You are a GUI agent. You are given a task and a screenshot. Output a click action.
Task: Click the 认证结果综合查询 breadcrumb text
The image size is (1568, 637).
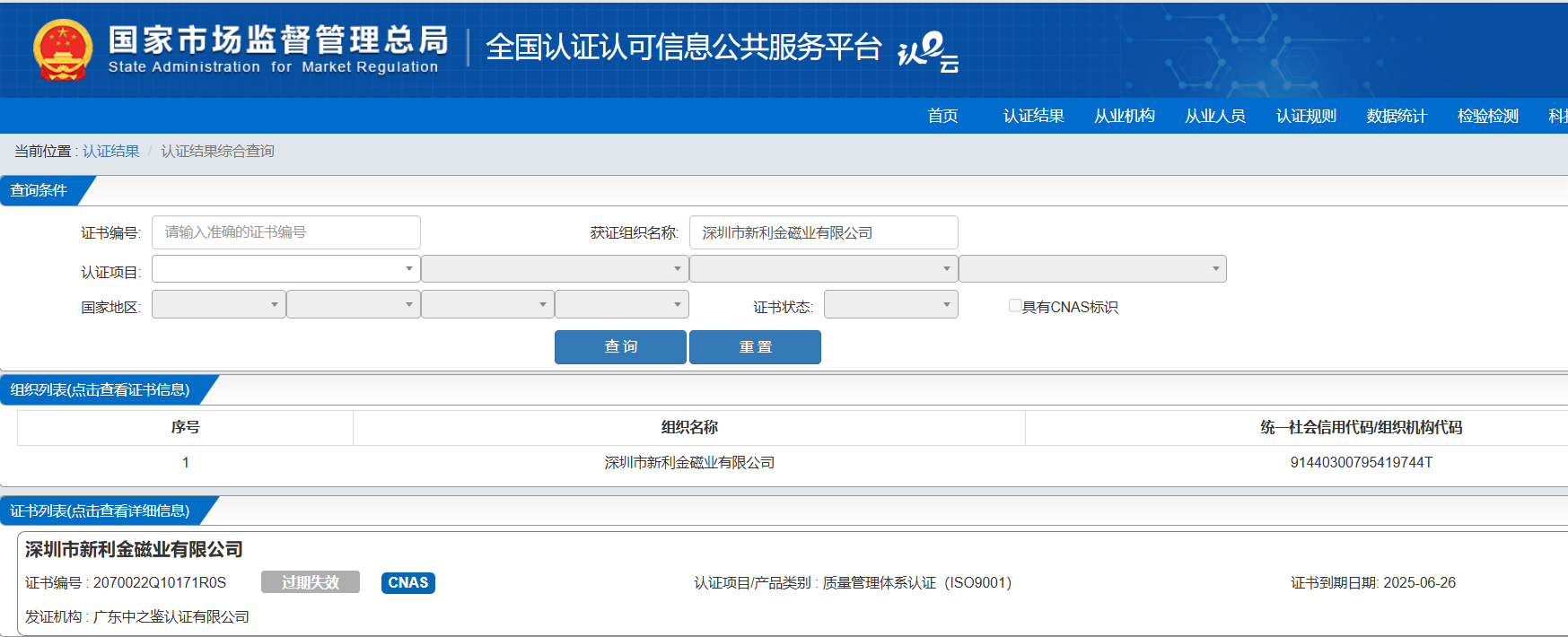217,151
